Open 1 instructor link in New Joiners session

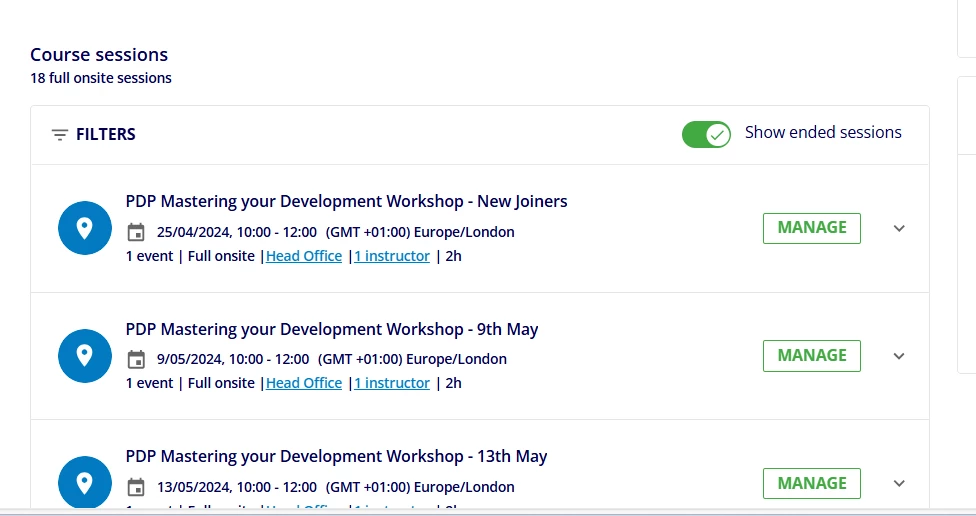point(392,256)
